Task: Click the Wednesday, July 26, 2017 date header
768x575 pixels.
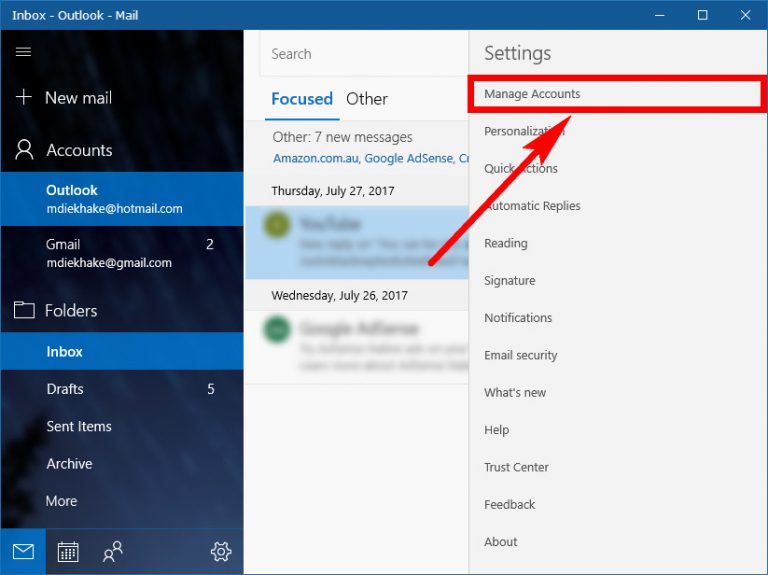Action: coord(339,295)
